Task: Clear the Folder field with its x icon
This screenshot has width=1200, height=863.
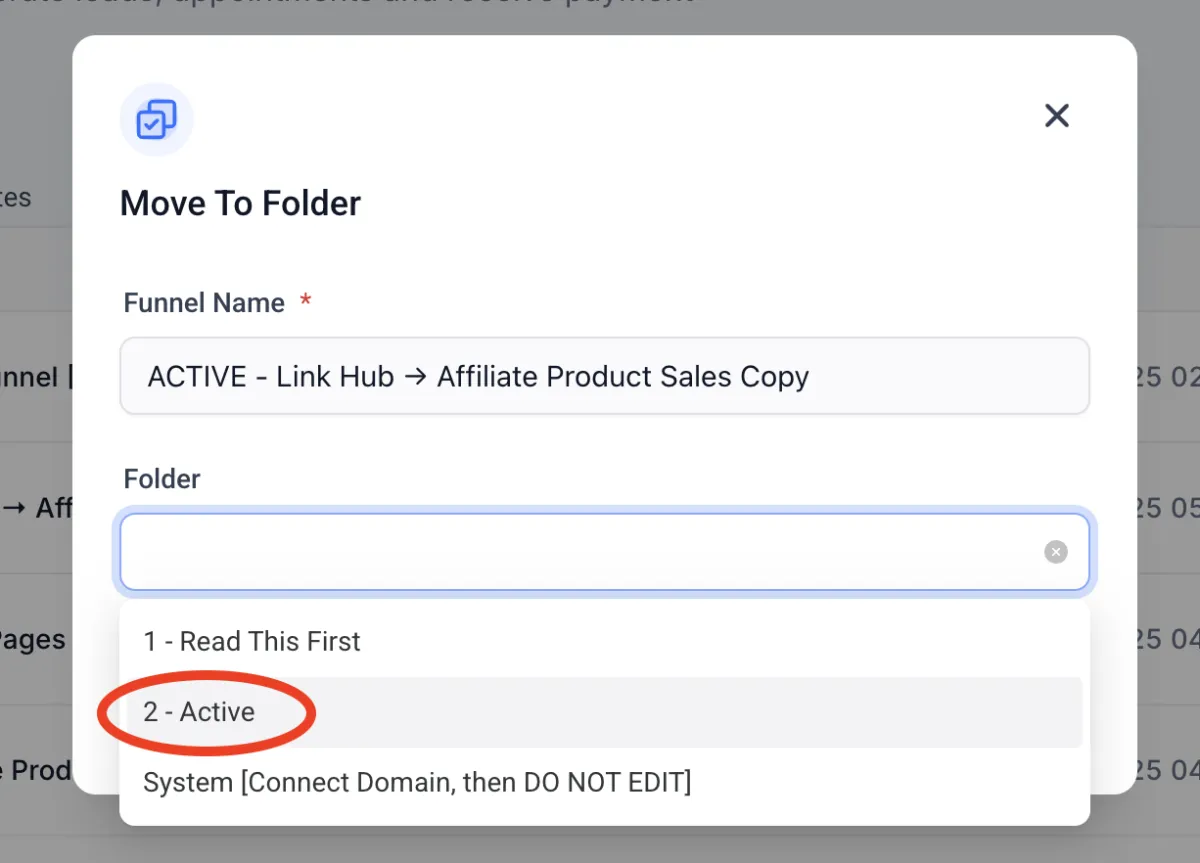Action: coord(1056,552)
